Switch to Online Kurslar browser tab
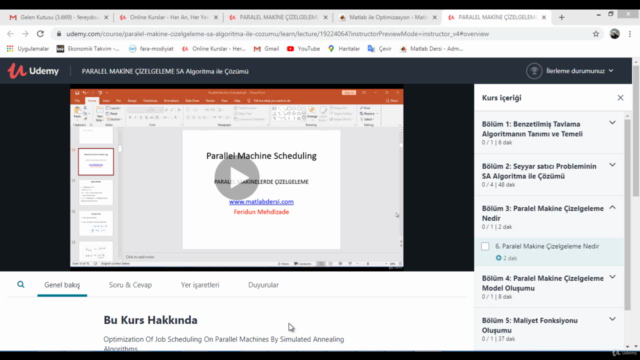 click(169, 18)
